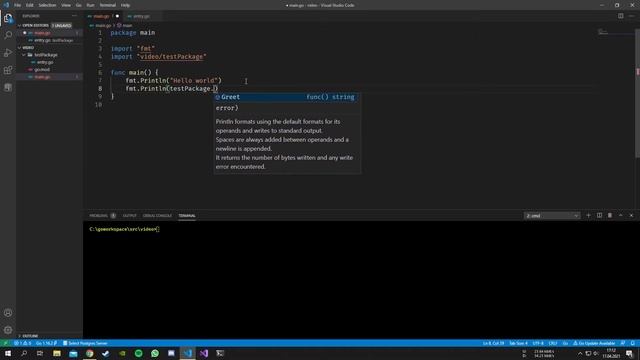This screenshot has width=640, height=360.
Task: Click UTF-8 encoding in status bar
Action: 538,343
